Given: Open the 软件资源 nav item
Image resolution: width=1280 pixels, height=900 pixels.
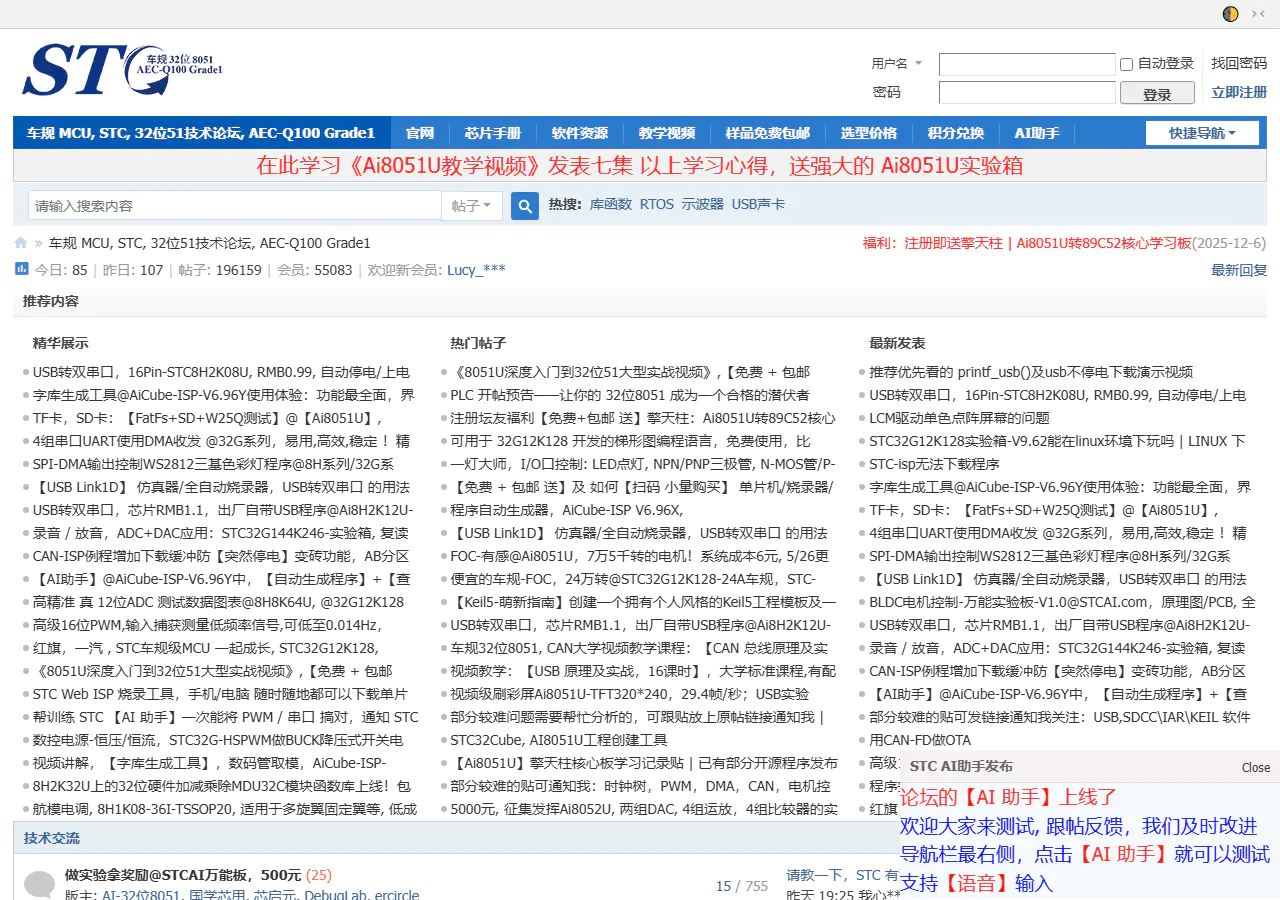Looking at the screenshot, I should [580, 133].
